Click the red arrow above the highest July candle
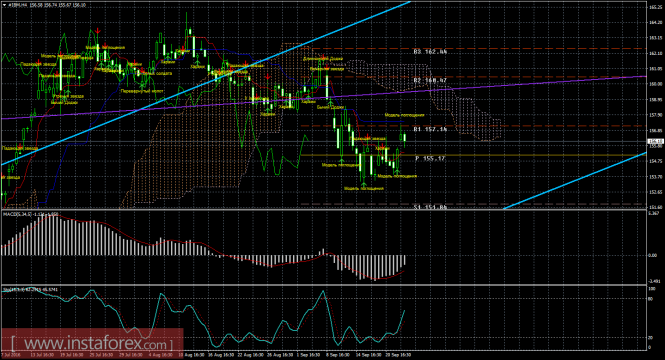The width and height of the screenshot is (665, 360). coord(98,31)
